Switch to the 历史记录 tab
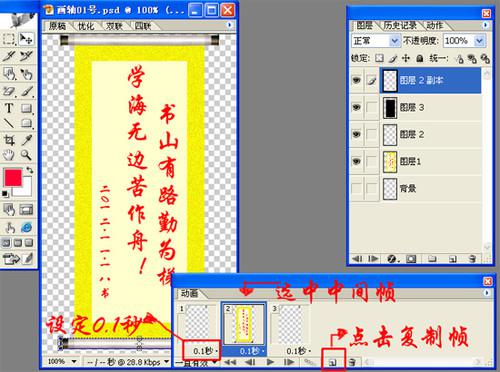The image size is (500, 372). click(400, 25)
